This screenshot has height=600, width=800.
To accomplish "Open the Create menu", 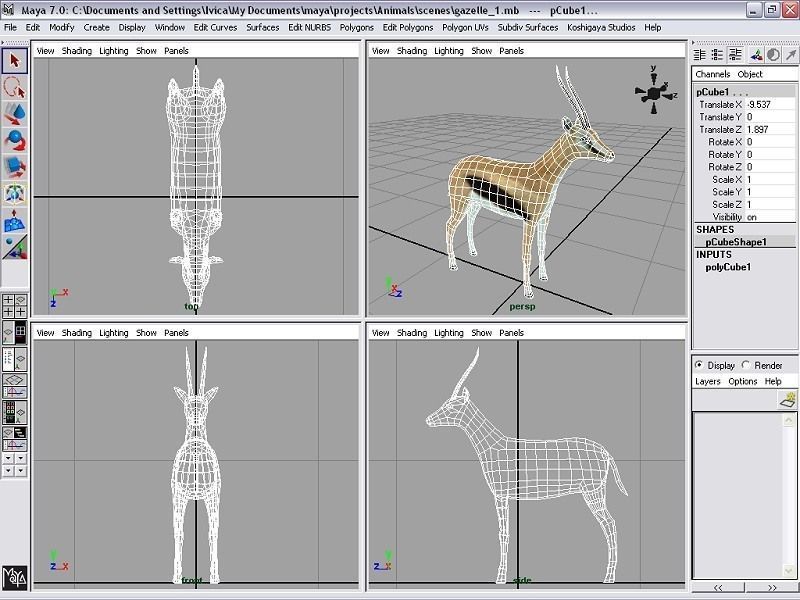I will (96, 28).
